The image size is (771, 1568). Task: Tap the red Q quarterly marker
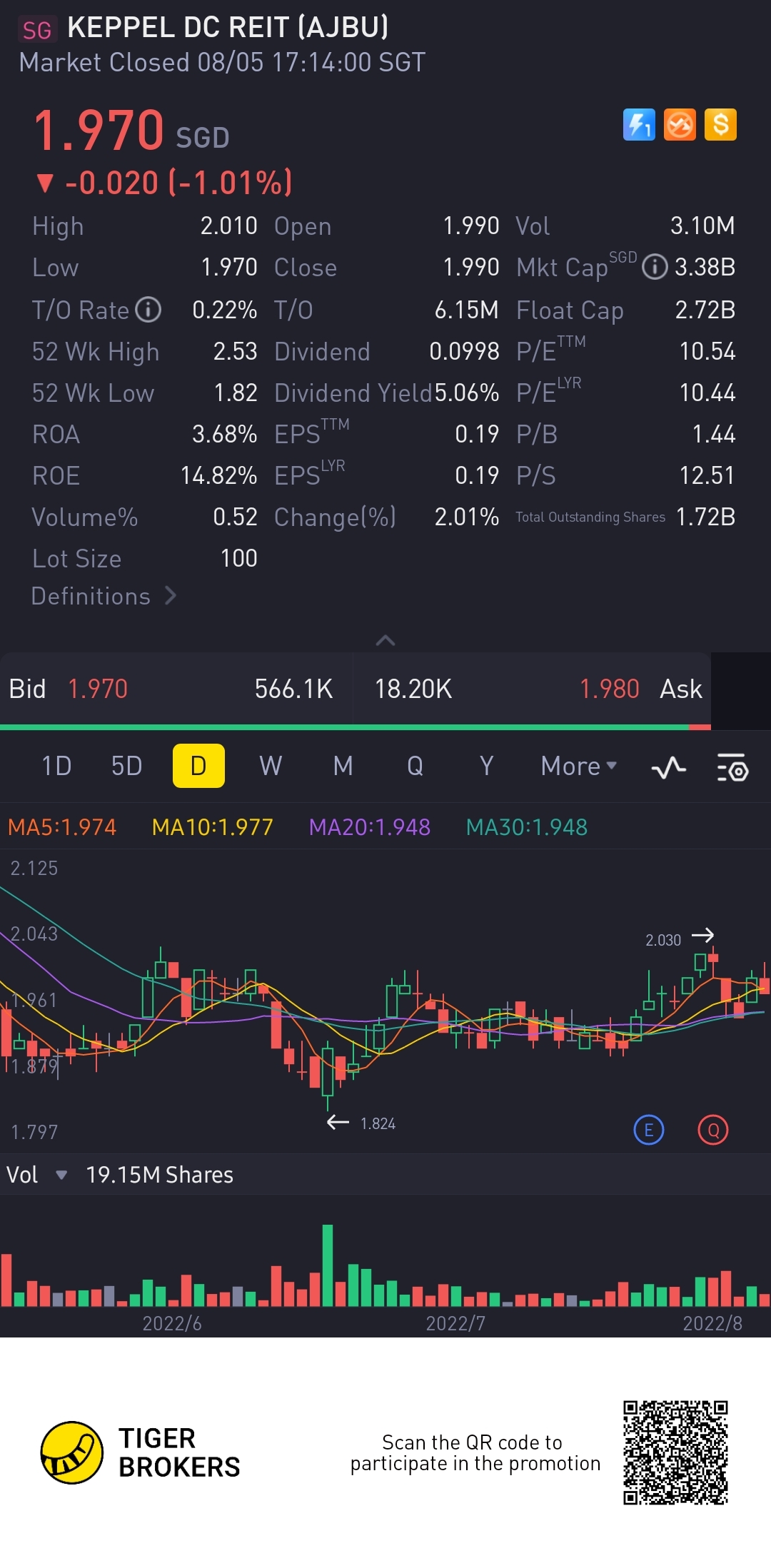click(x=713, y=1130)
